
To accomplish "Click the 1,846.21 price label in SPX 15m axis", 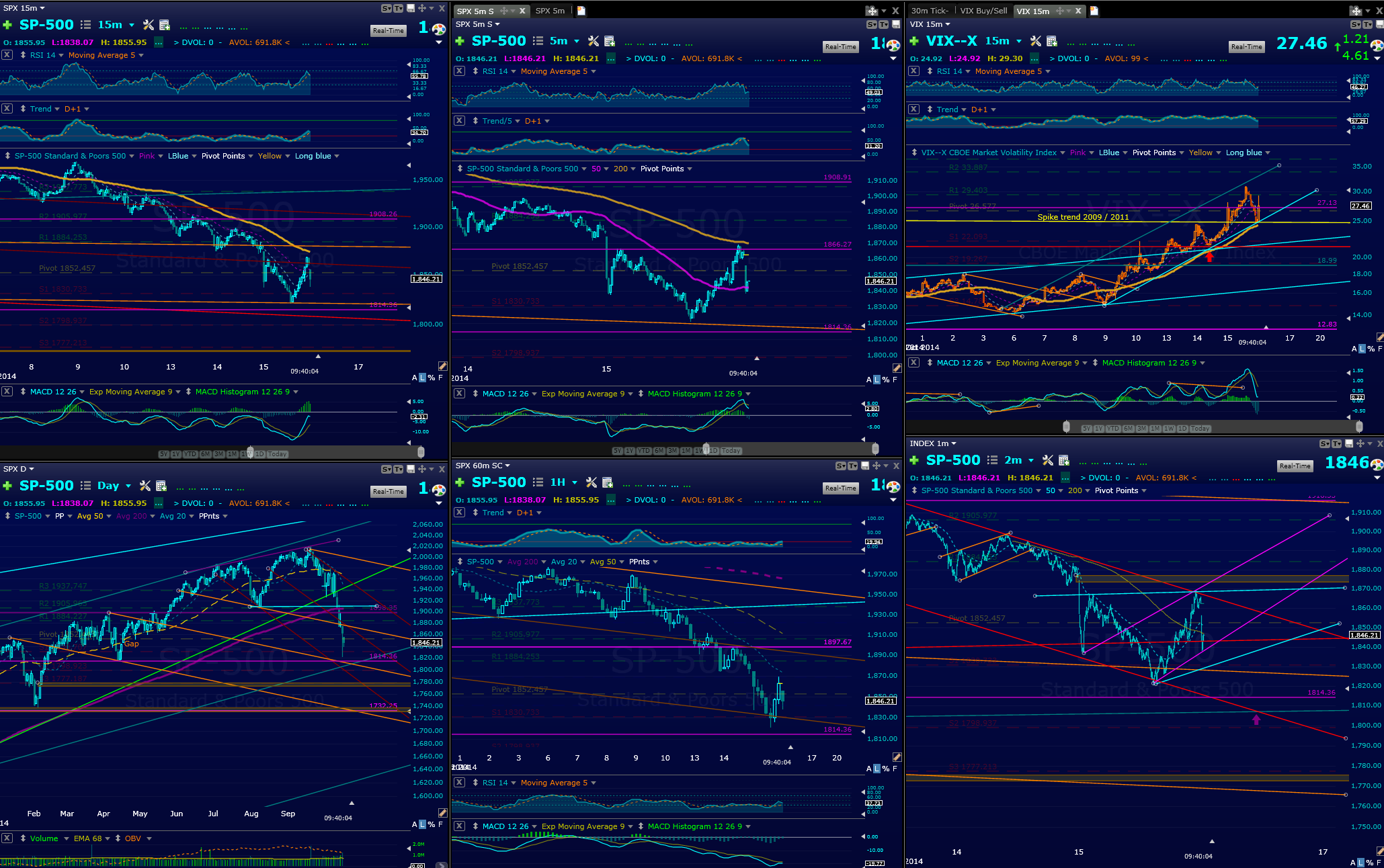I will 427,279.
